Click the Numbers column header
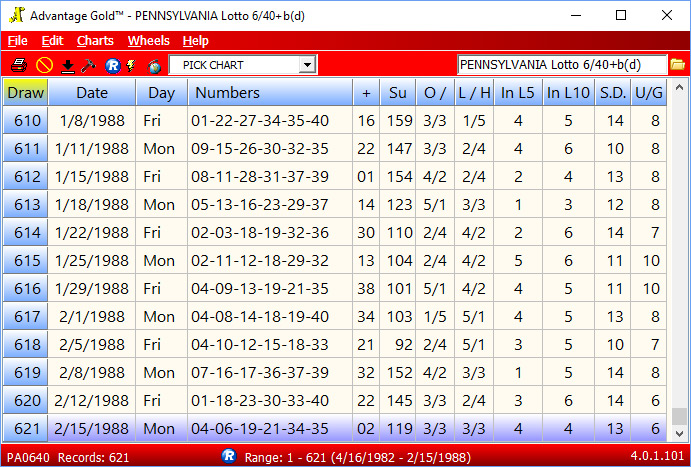 coord(270,93)
